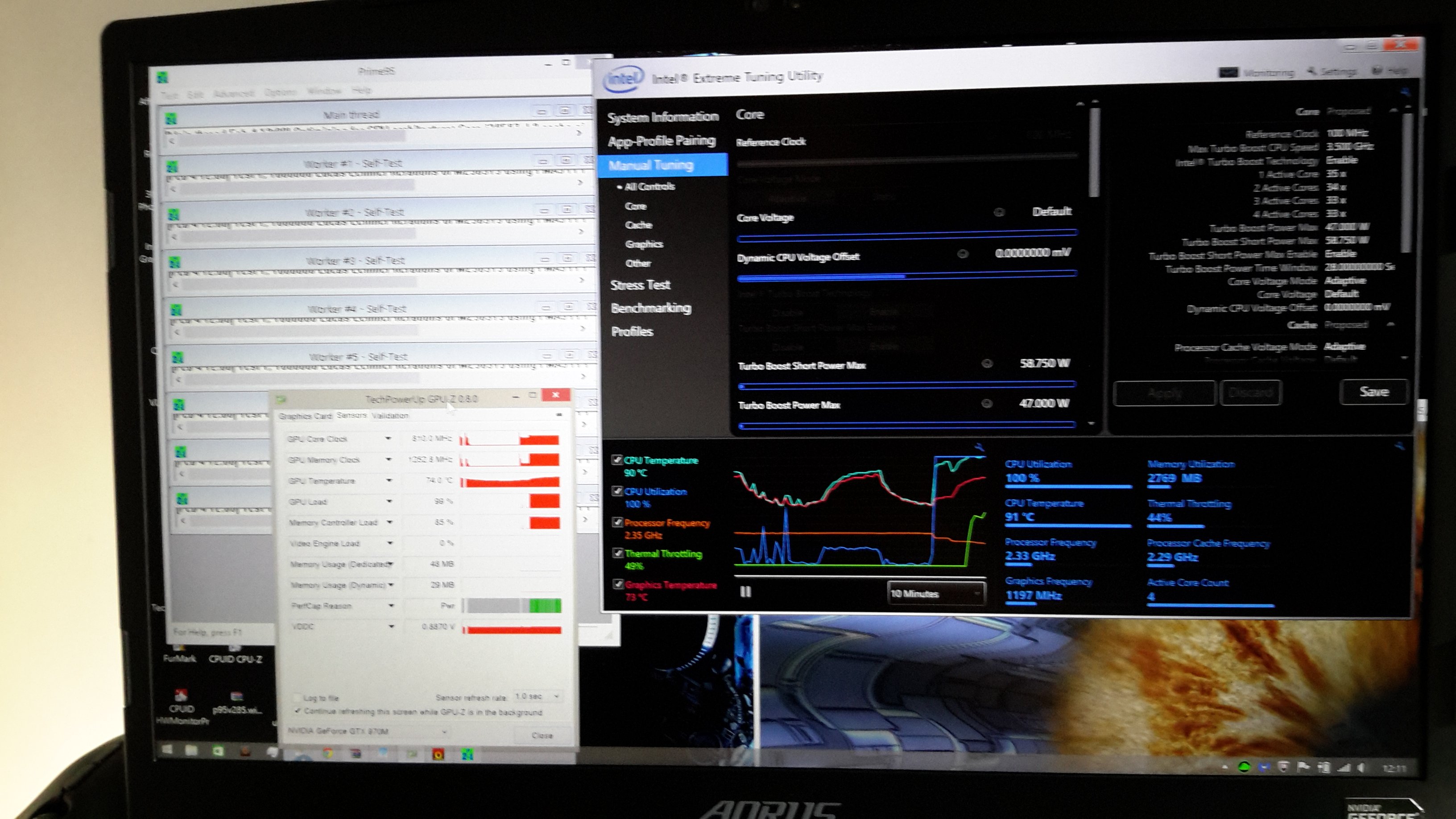
Task: Click the volume speaker tray icon
Action: 1361,768
